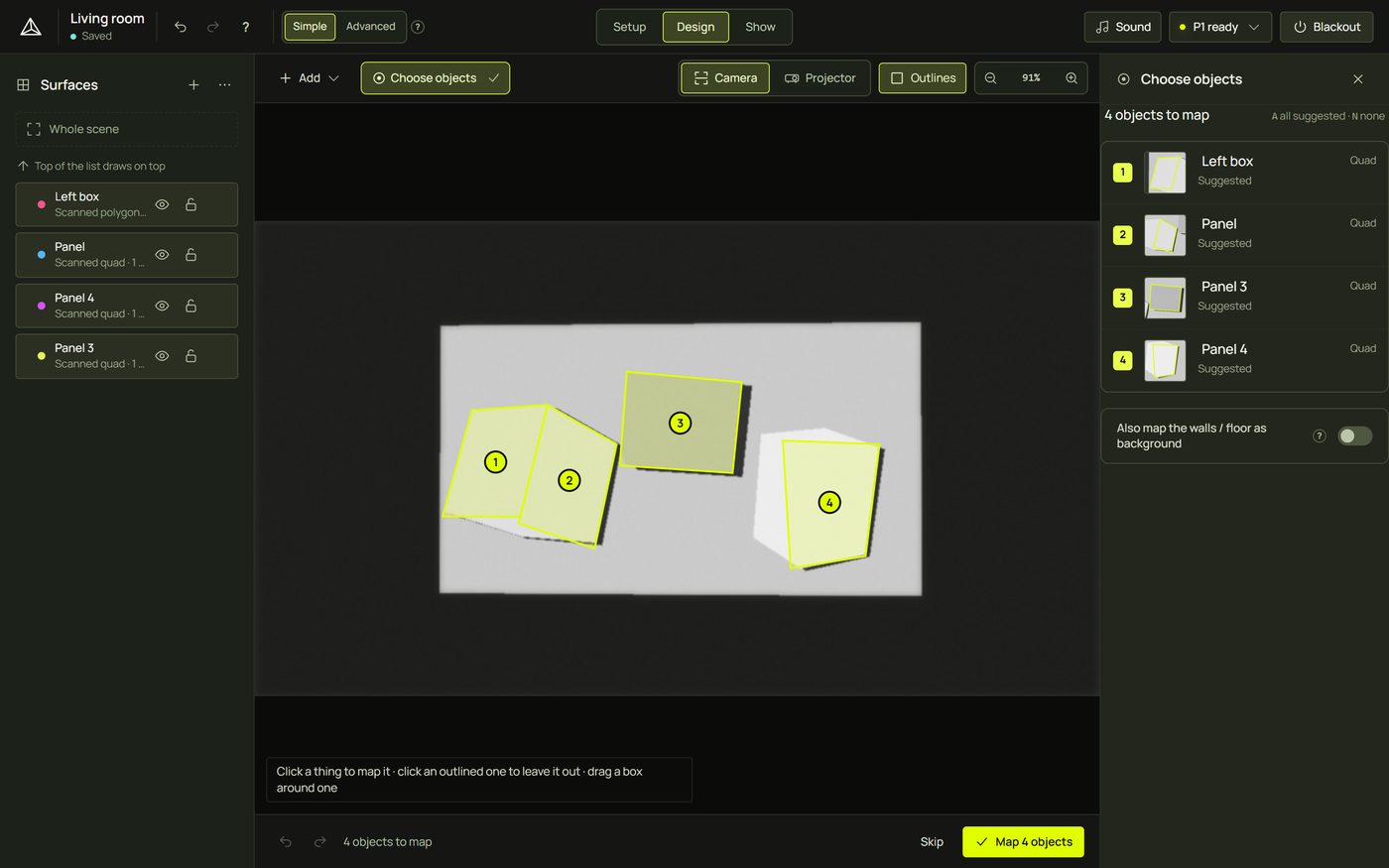Image resolution: width=1389 pixels, height=868 pixels.
Task: Hide the Panel 3 surface
Action: pyautogui.click(x=162, y=356)
